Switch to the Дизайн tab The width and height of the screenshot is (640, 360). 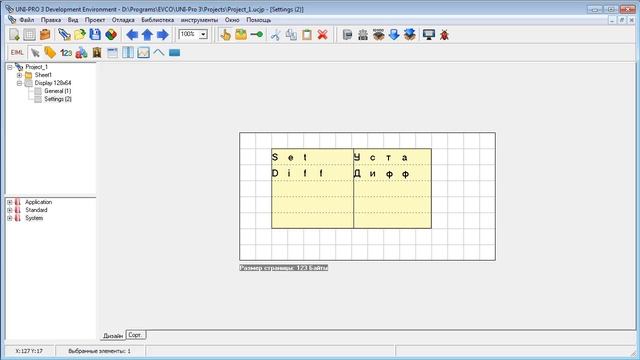[x=113, y=336]
